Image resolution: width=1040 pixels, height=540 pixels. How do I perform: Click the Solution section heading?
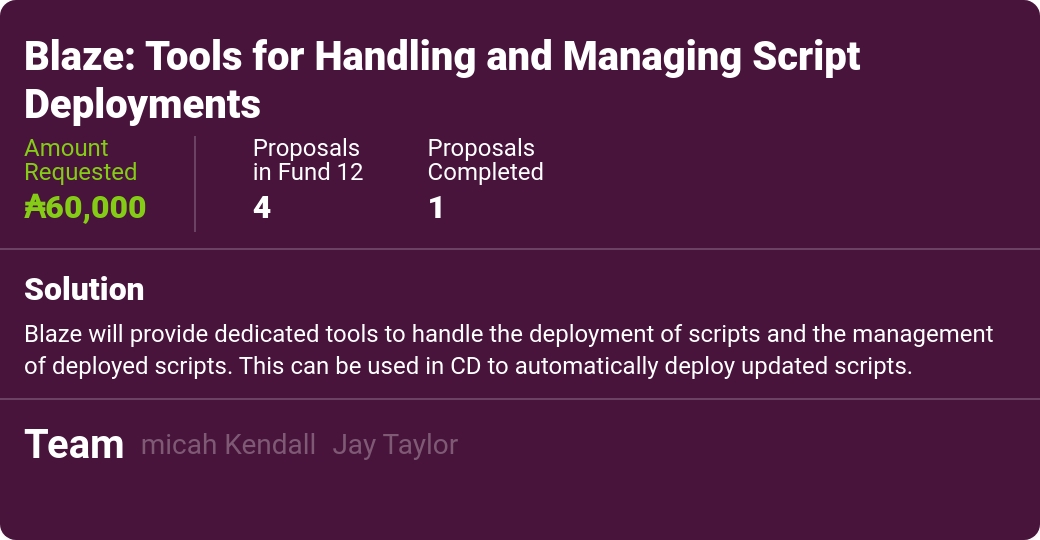click(x=84, y=289)
